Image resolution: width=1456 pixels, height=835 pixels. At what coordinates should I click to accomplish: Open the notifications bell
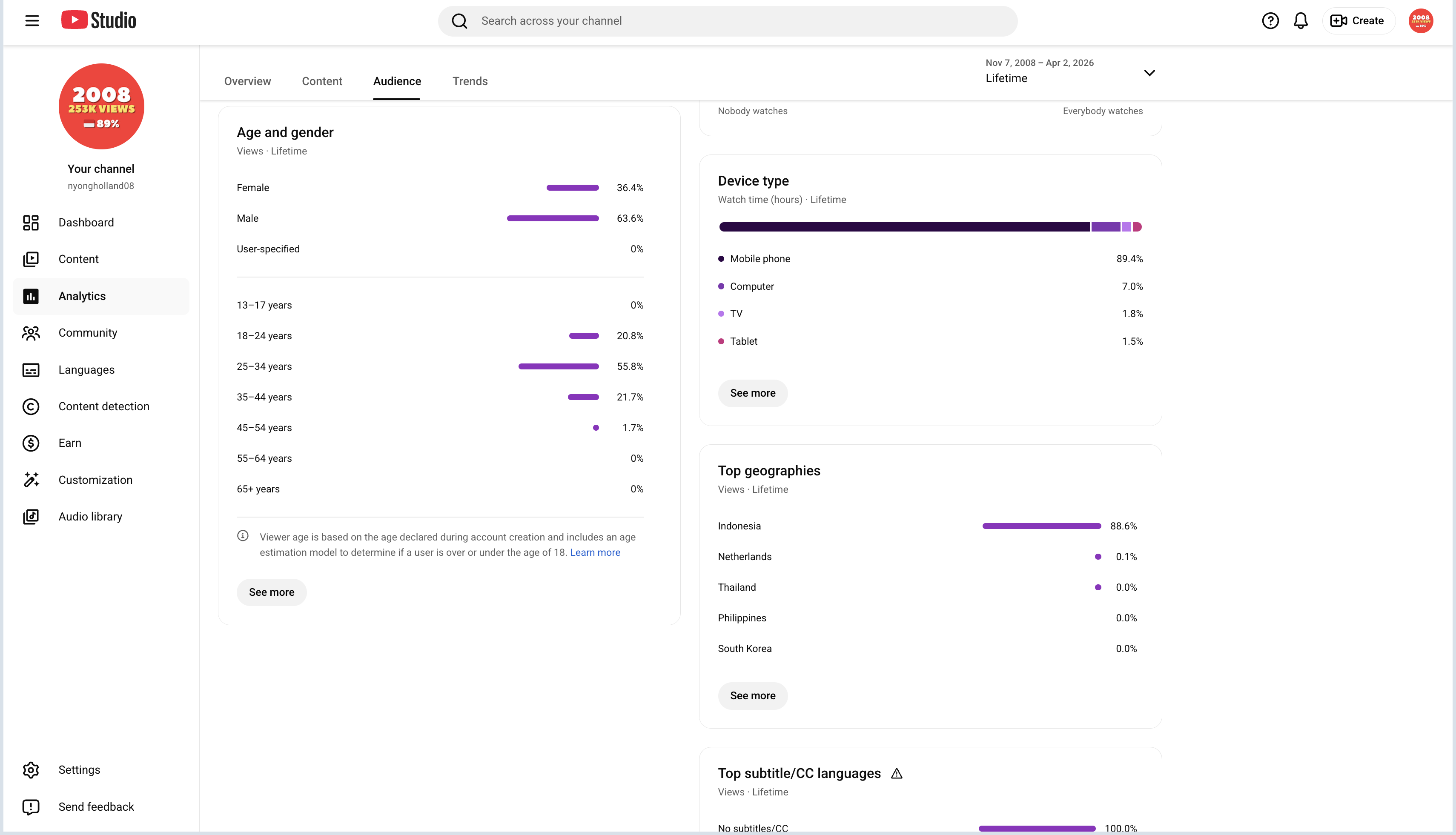coord(1301,21)
